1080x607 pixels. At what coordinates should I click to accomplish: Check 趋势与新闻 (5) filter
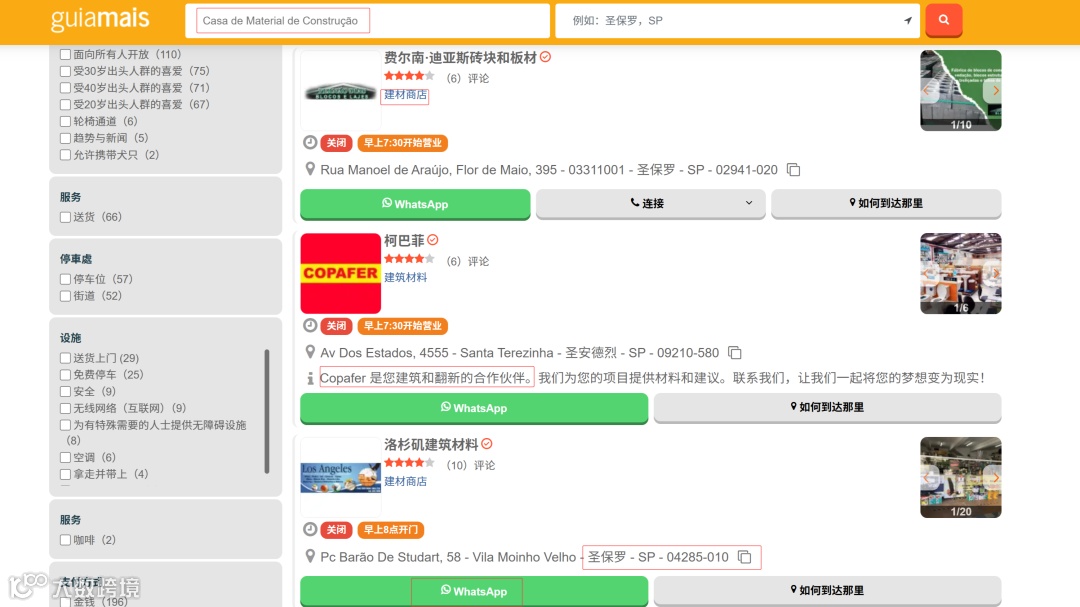tap(65, 138)
